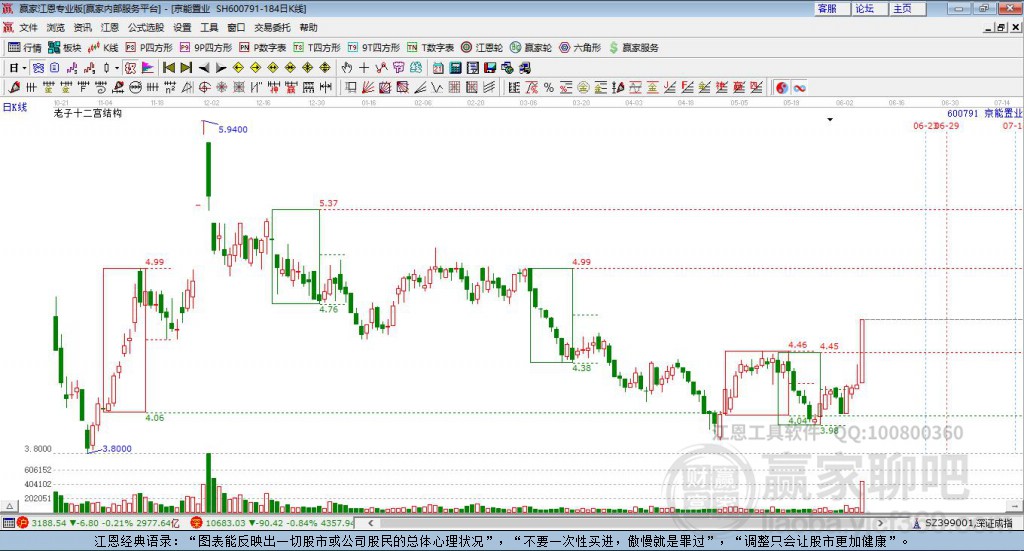Select the Gann fan drawing tool

368,87
